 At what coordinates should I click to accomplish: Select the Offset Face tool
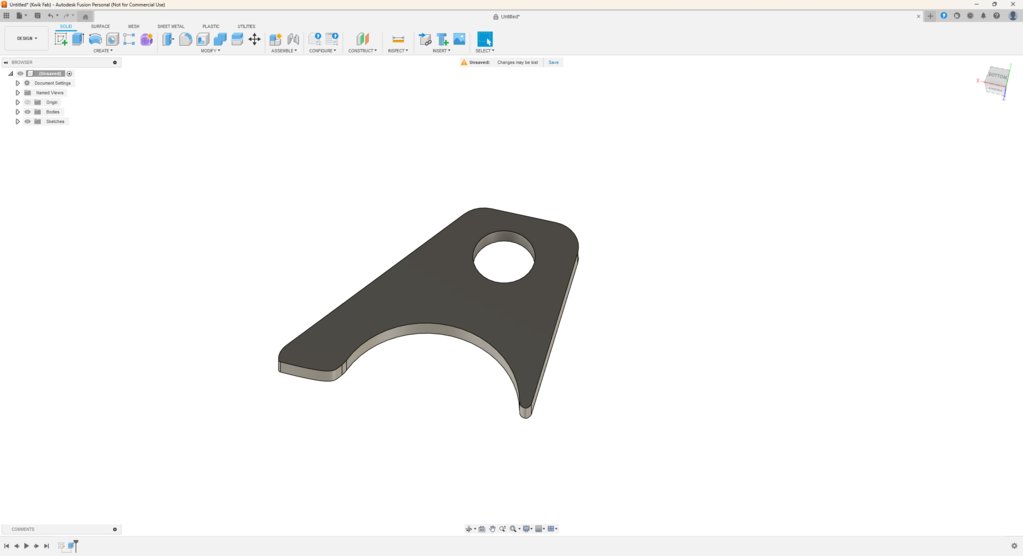[237, 39]
